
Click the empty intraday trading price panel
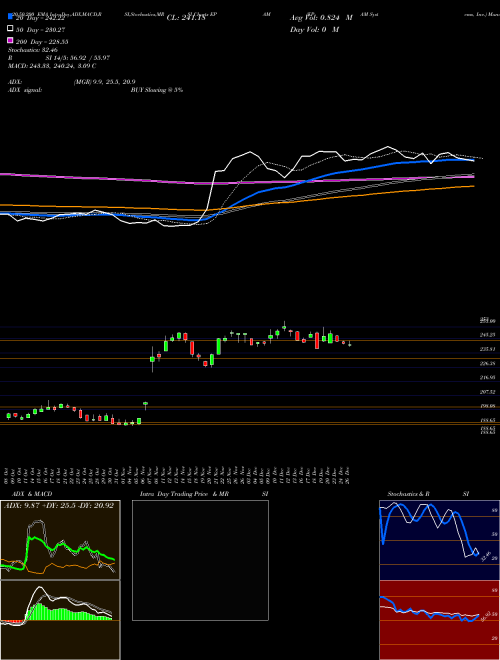click(200, 560)
